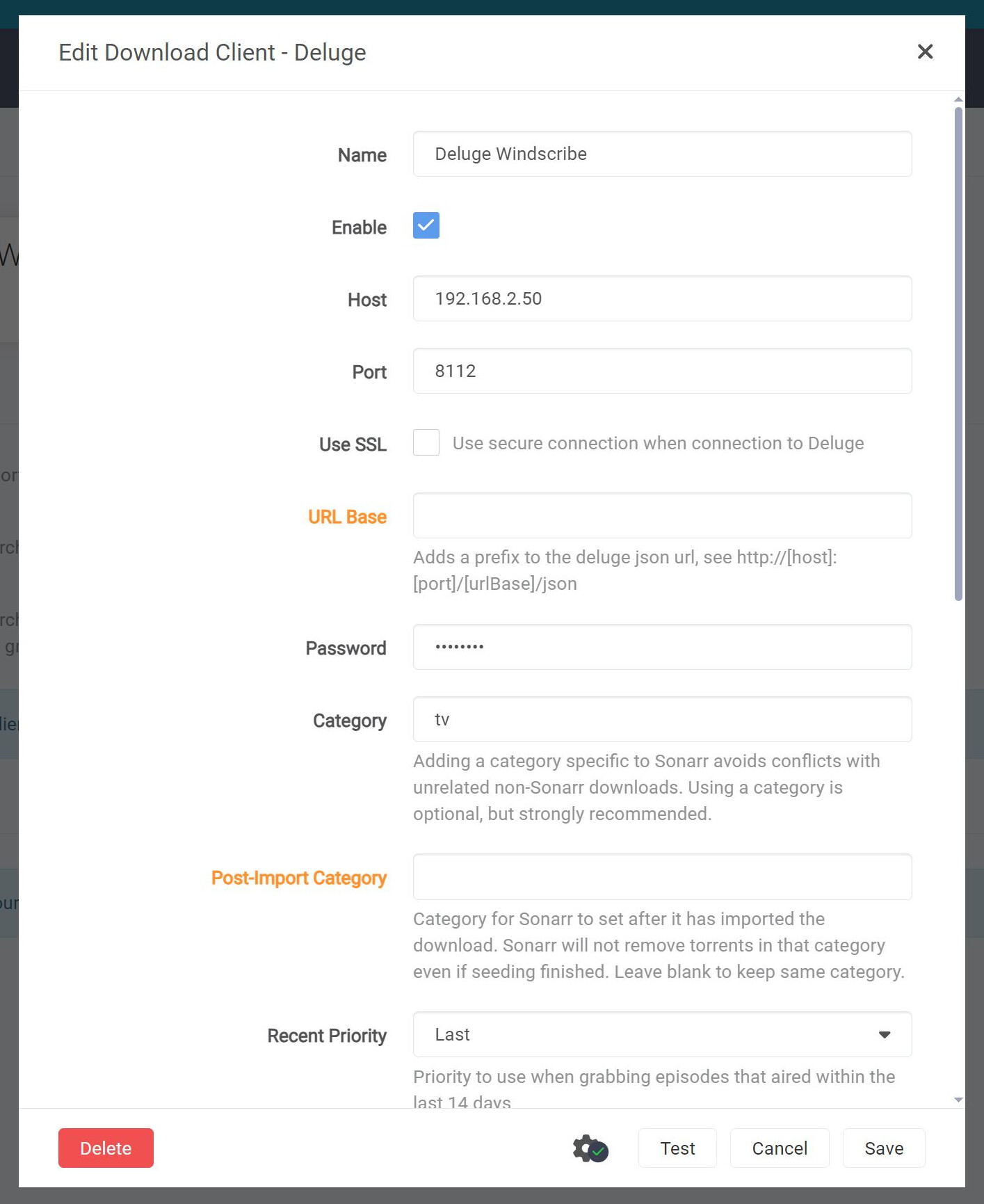Focus the Name input field

click(661, 154)
